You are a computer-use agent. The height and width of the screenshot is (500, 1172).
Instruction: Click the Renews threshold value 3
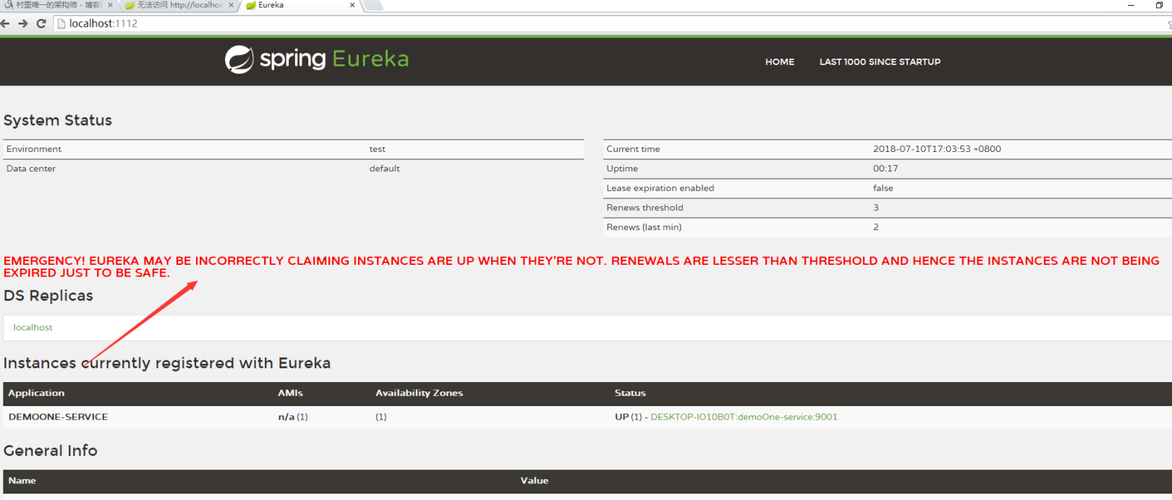(875, 208)
